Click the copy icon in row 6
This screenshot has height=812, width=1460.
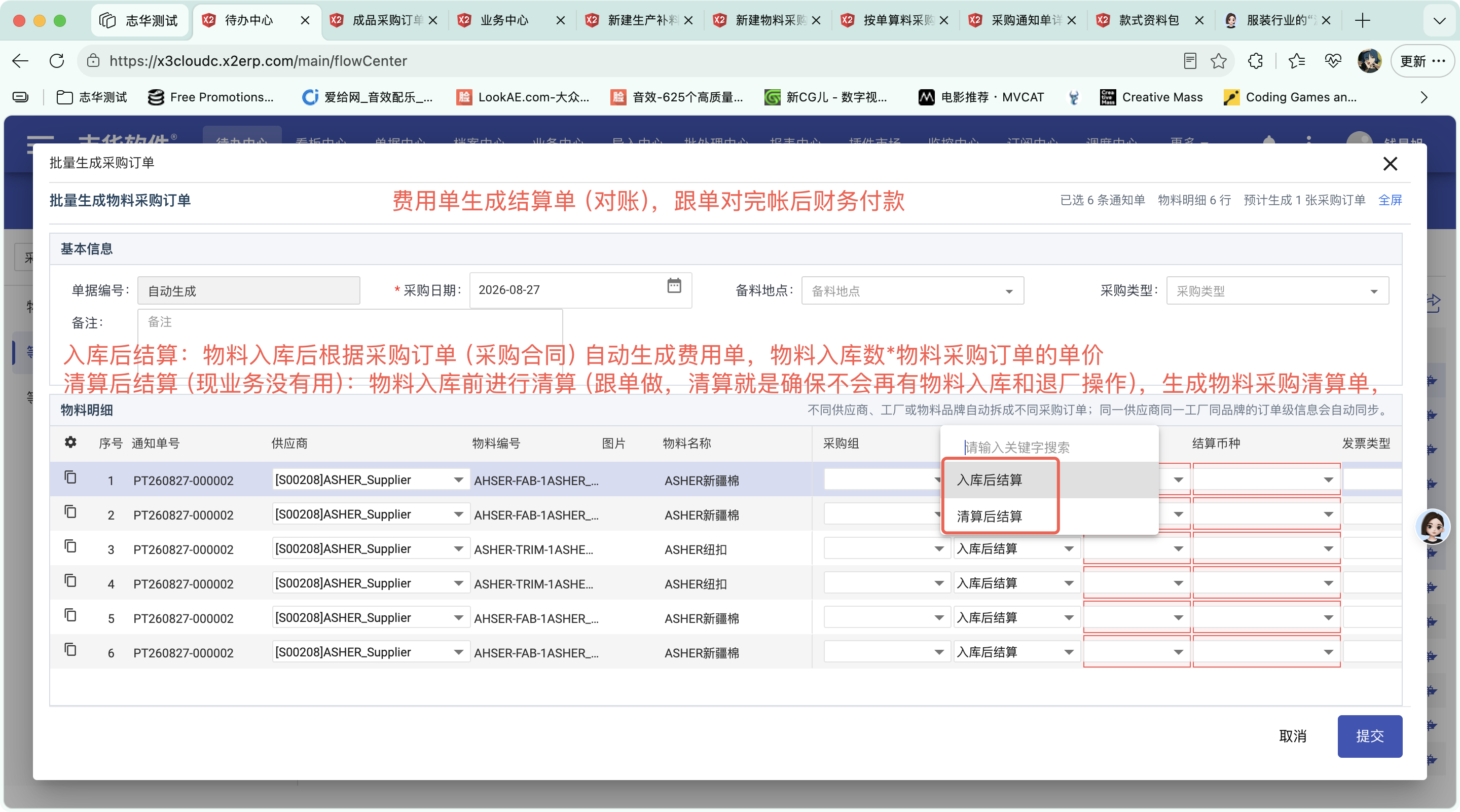70,649
